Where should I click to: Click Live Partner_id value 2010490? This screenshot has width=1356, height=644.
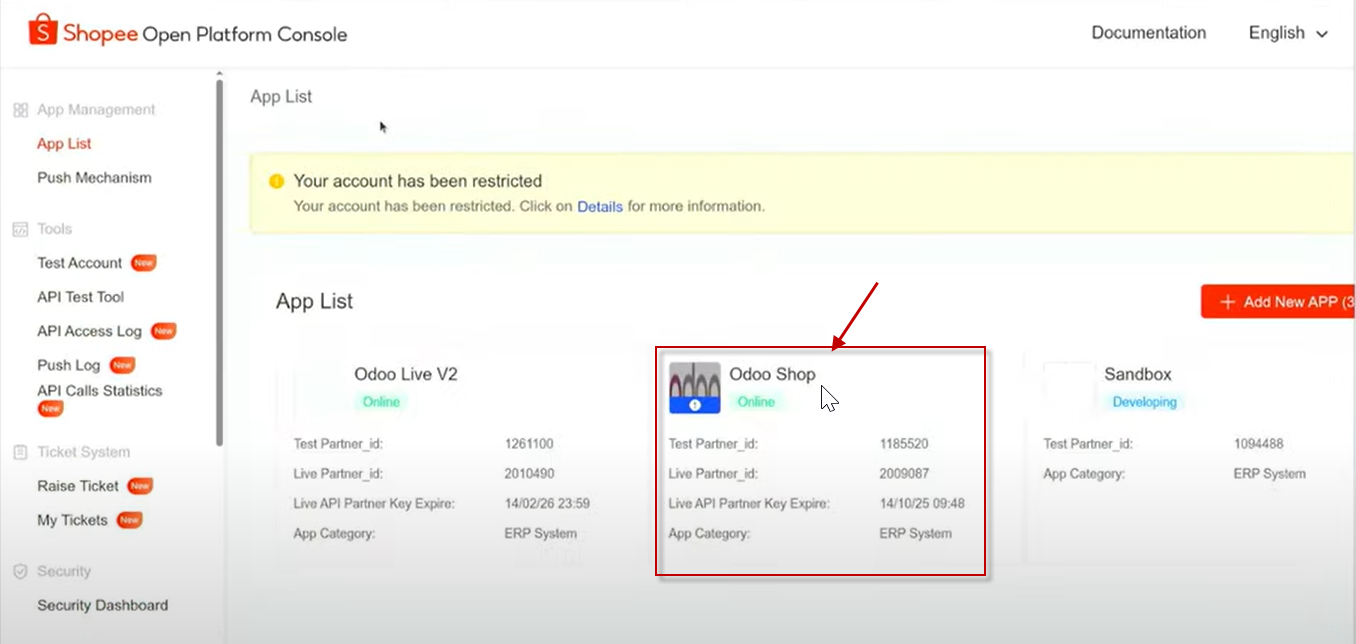529,474
